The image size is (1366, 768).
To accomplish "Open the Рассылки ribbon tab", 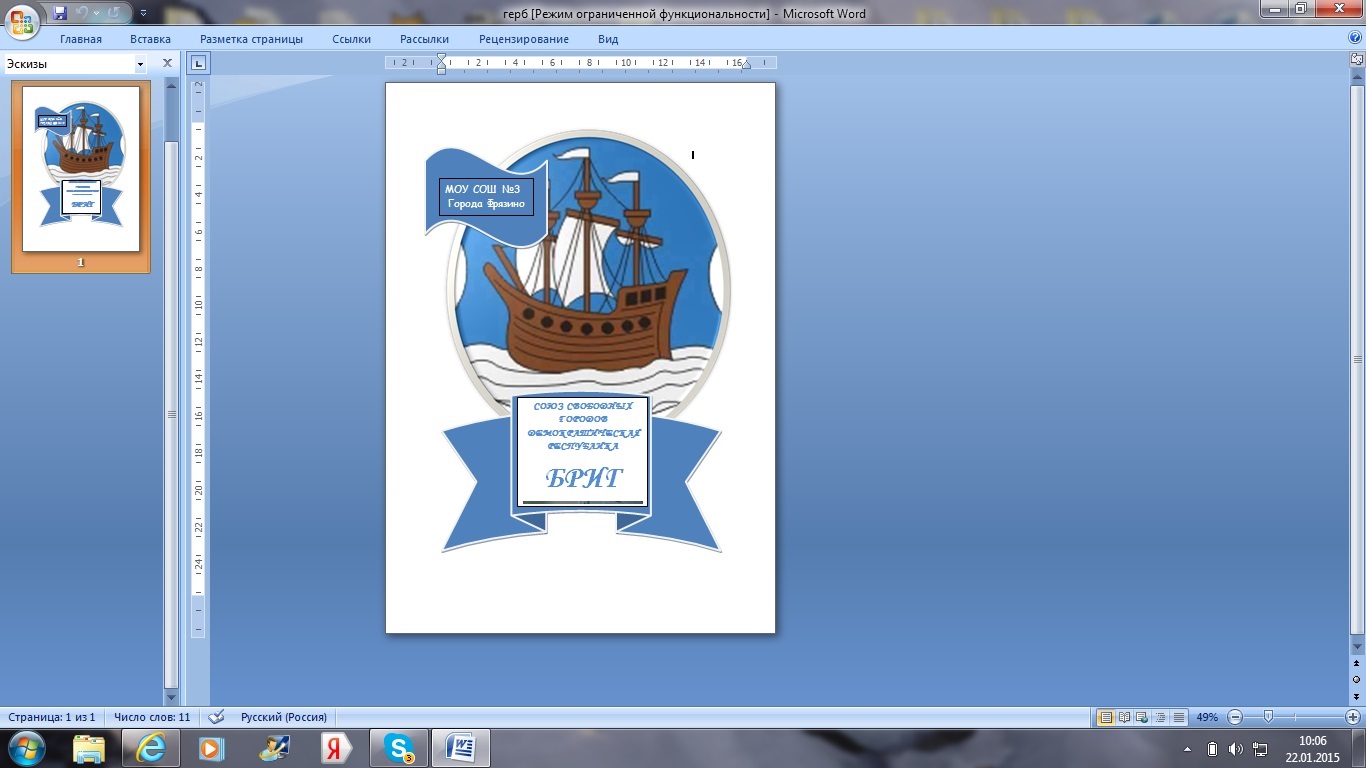I will pyautogui.click(x=424, y=39).
